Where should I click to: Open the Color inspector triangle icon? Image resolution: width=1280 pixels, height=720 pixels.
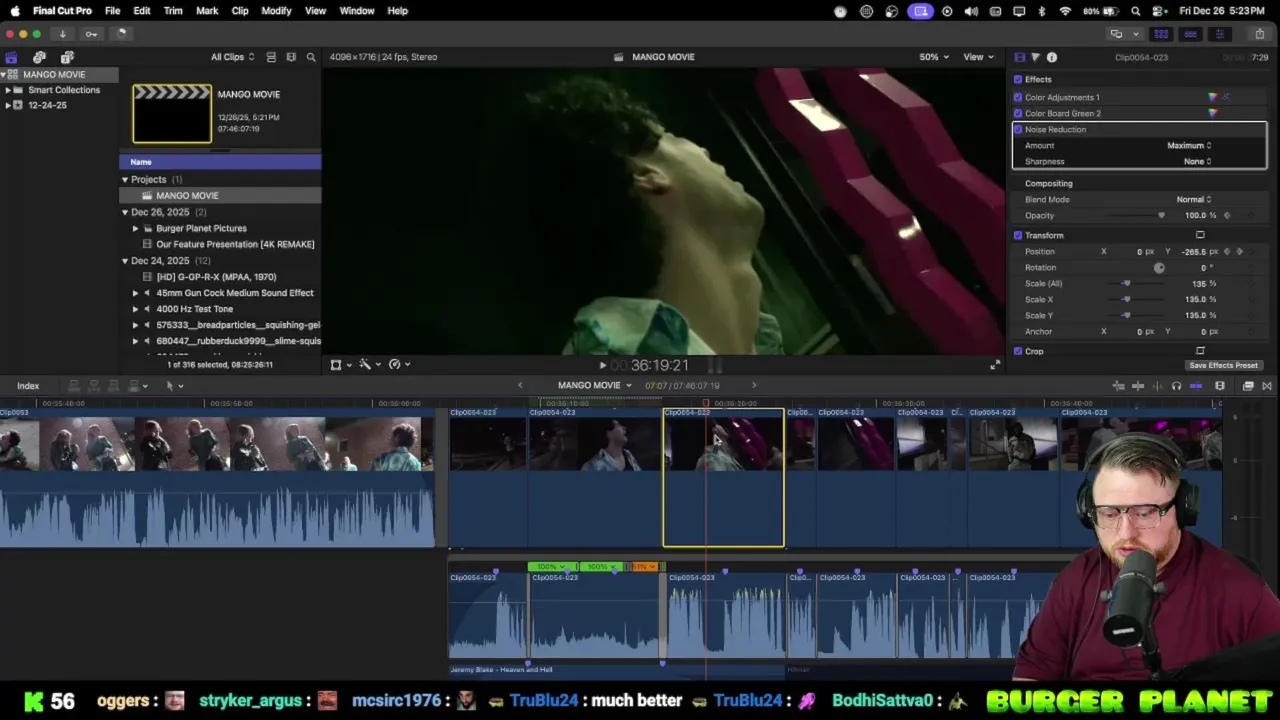pos(1035,57)
